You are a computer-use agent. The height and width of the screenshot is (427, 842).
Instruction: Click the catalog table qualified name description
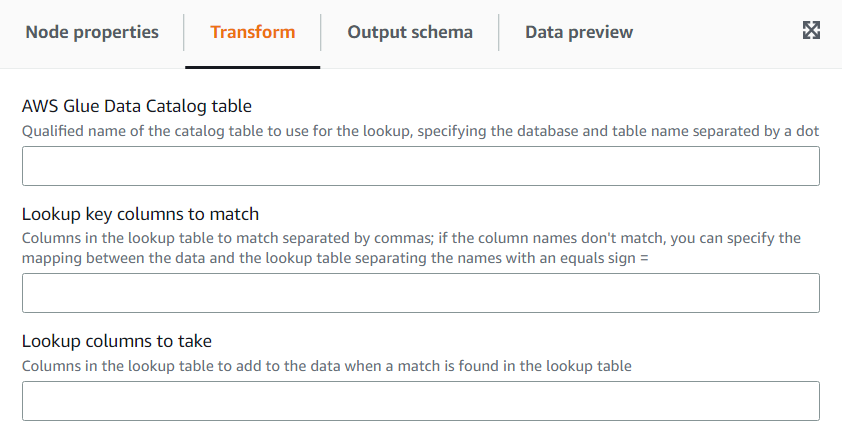421,130
